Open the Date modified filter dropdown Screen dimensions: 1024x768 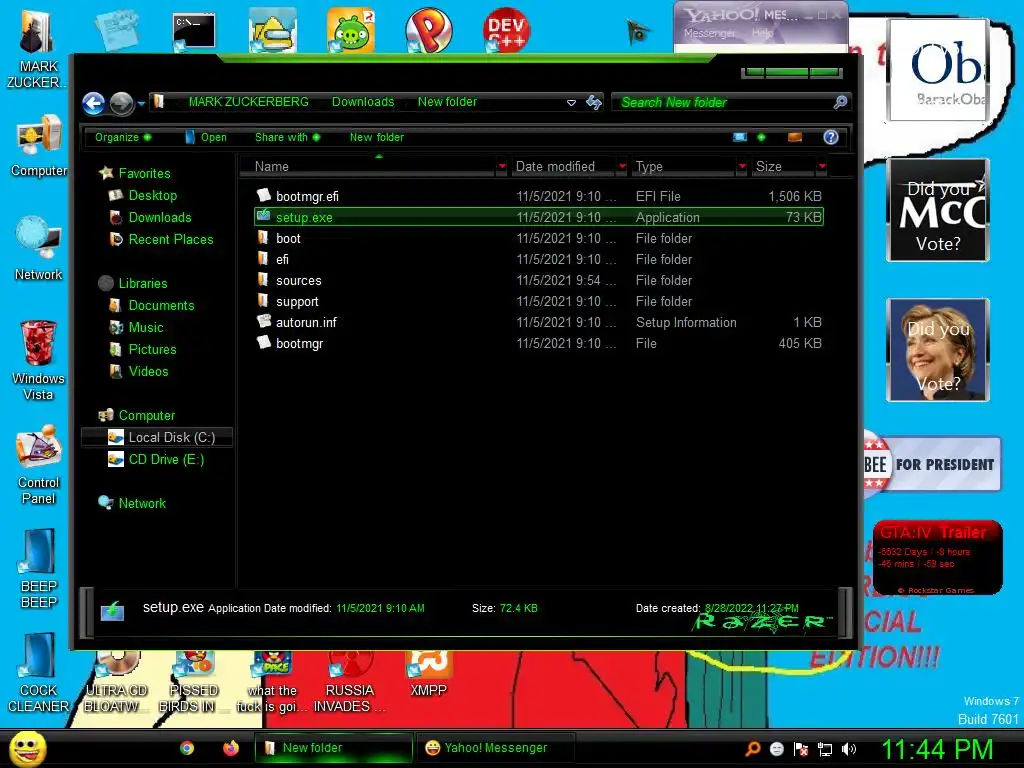point(622,167)
